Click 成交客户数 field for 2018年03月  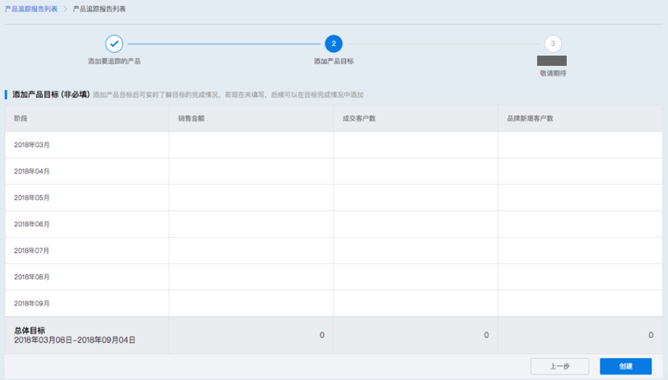point(415,145)
